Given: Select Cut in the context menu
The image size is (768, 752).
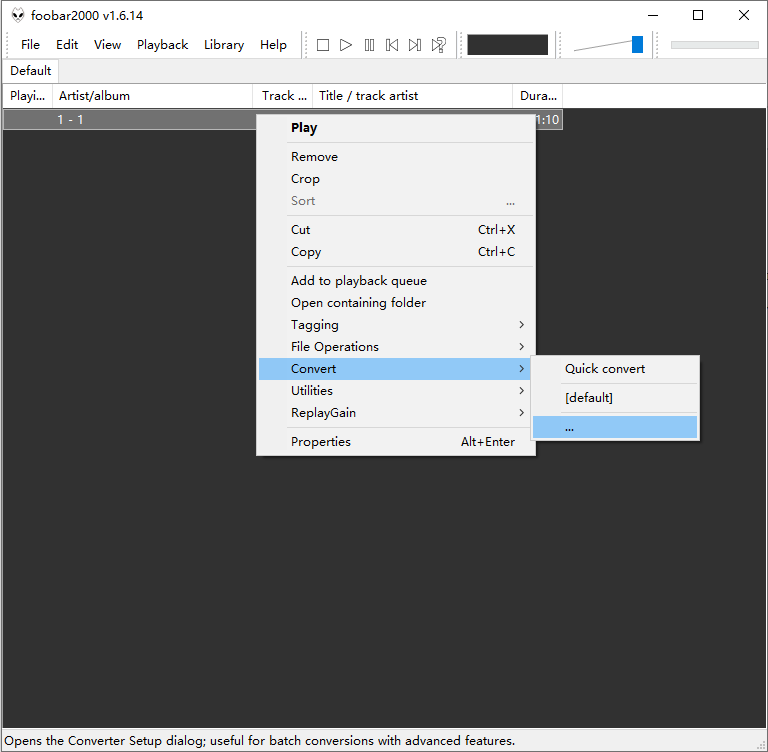Looking at the screenshot, I should pos(396,230).
